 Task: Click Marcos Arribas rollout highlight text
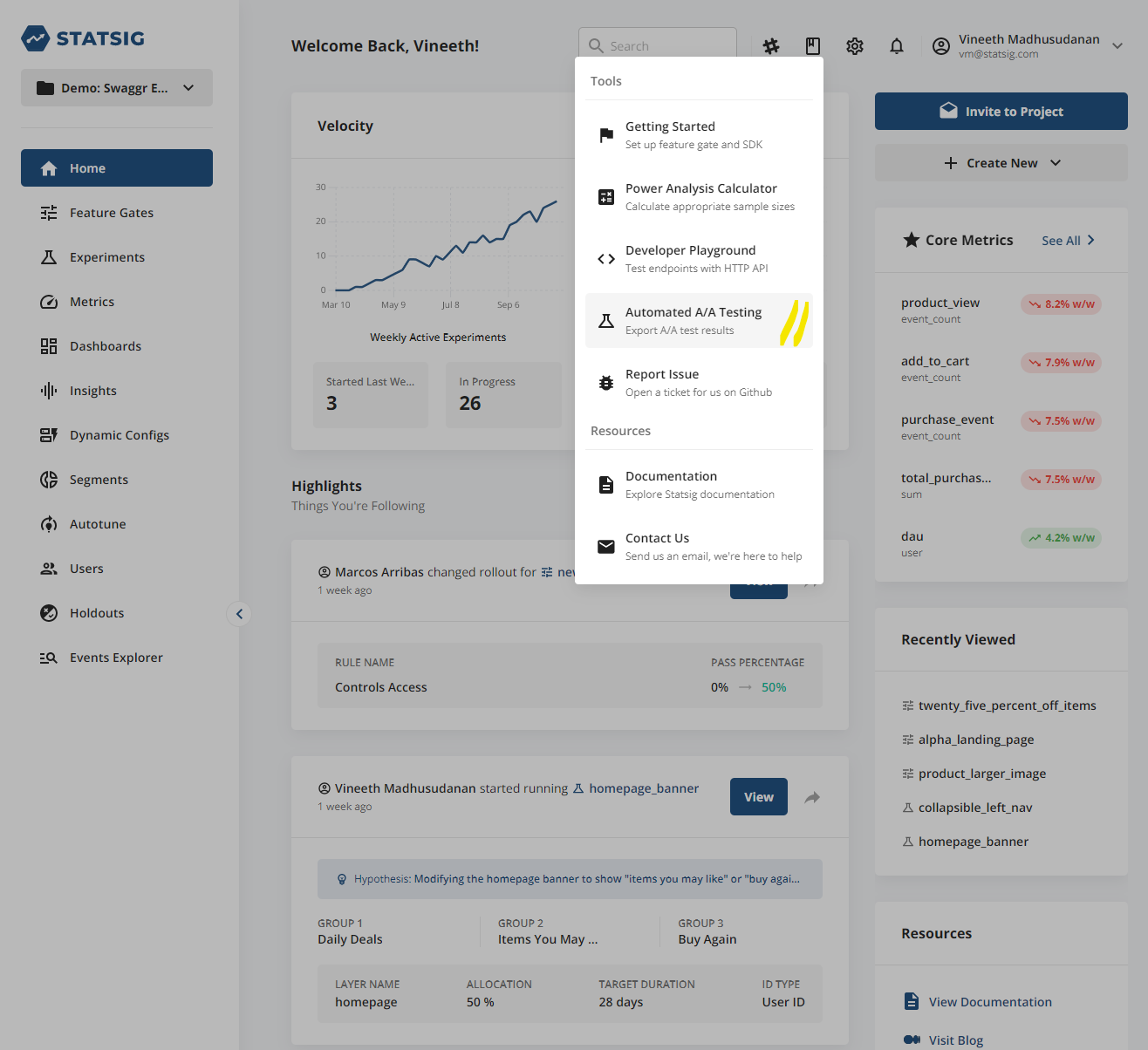(435, 572)
